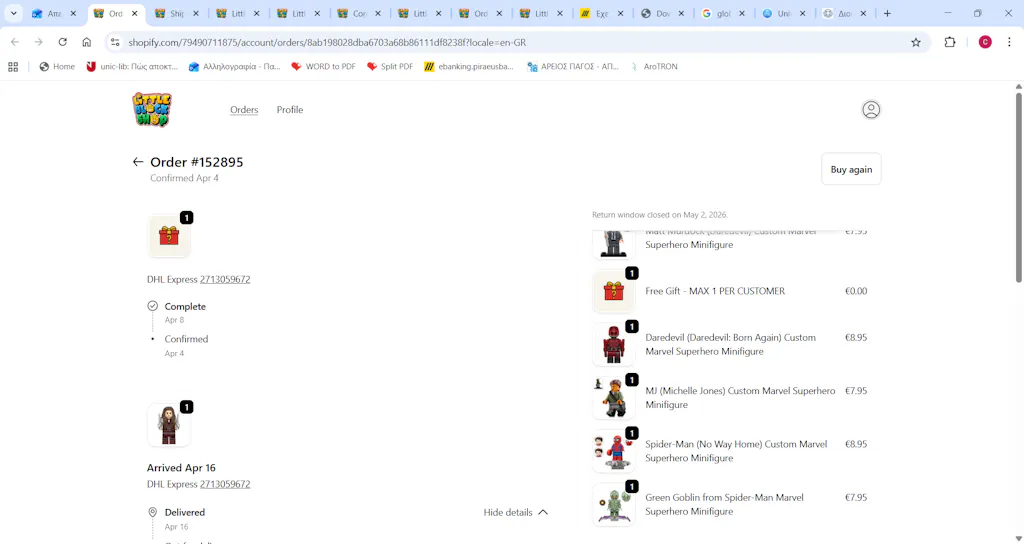1024x544 pixels.
Task: Switch to the Google tab
Action: coord(724,13)
